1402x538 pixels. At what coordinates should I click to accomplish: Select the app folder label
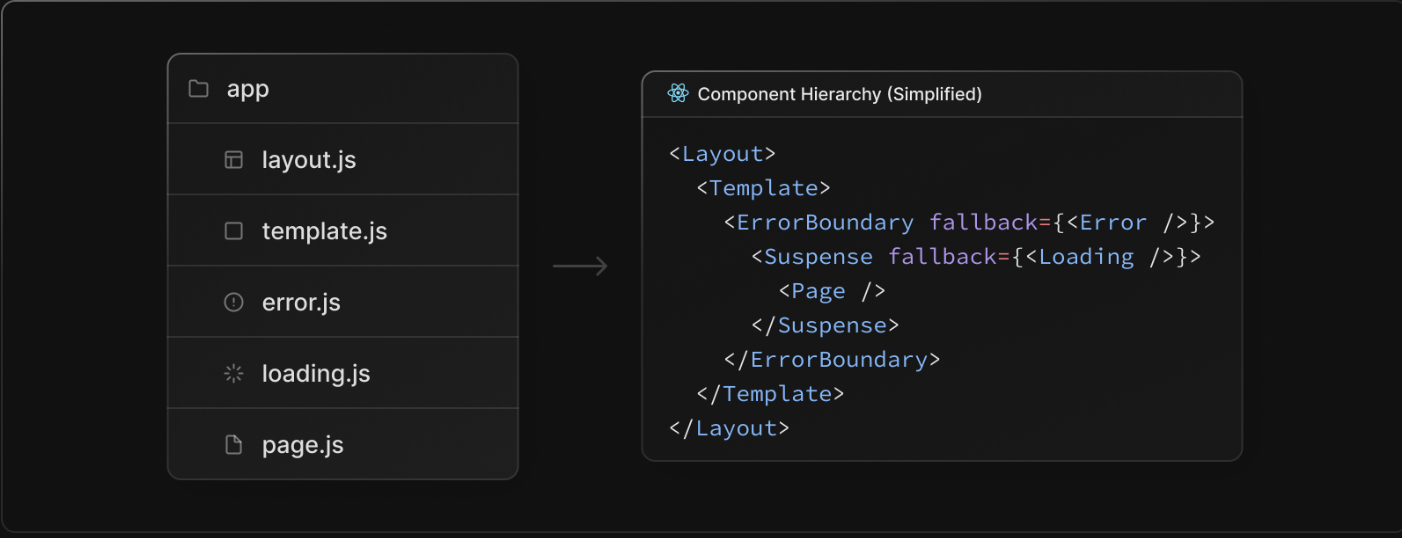tap(248, 89)
